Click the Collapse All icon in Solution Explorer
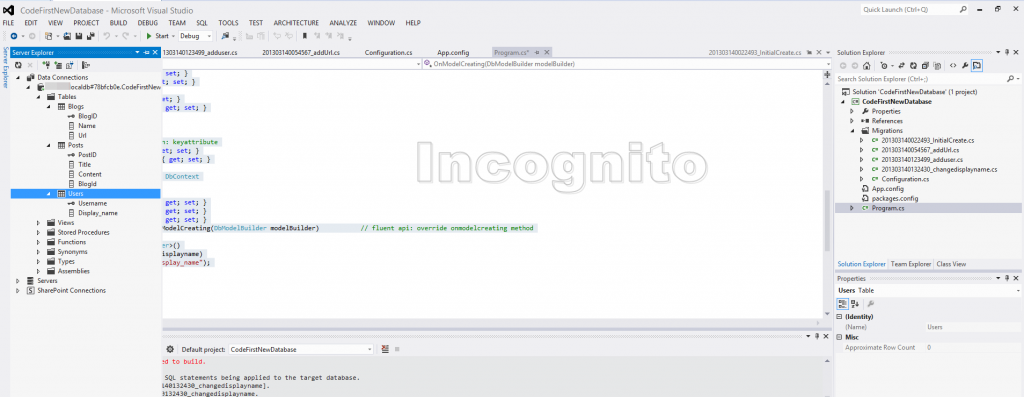 point(925,65)
